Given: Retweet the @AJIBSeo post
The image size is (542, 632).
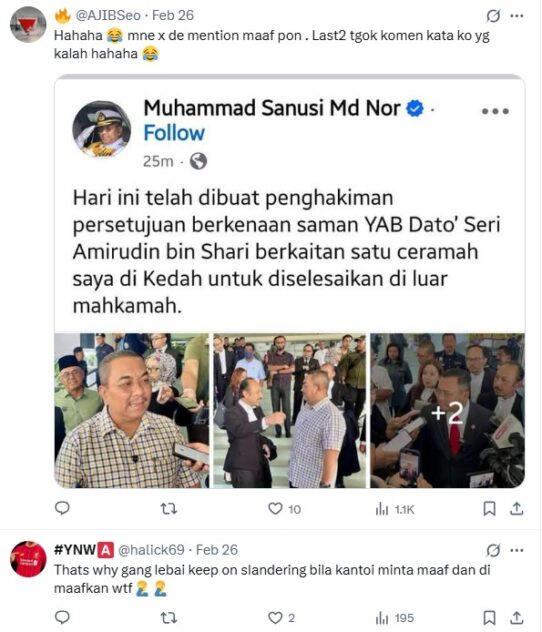Looking at the screenshot, I should tap(168, 509).
